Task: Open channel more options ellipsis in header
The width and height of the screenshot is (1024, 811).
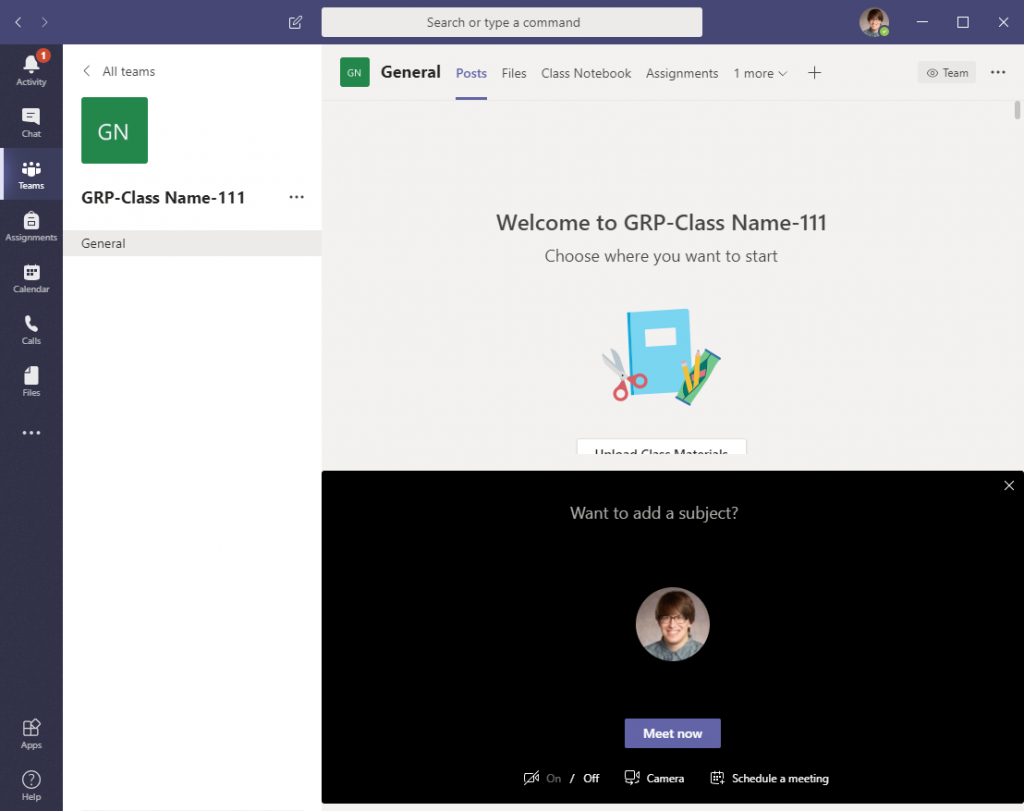Action: 998,72
